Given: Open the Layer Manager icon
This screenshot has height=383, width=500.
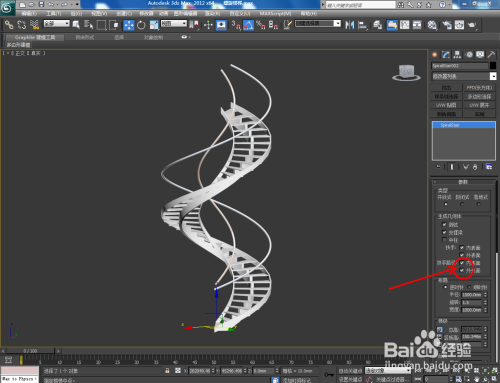Looking at the screenshot, I should tap(377, 25).
